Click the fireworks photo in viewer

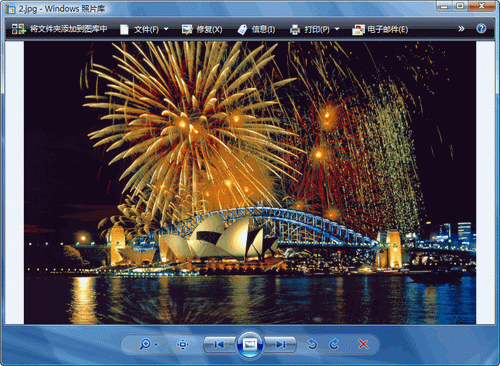tap(250, 183)
